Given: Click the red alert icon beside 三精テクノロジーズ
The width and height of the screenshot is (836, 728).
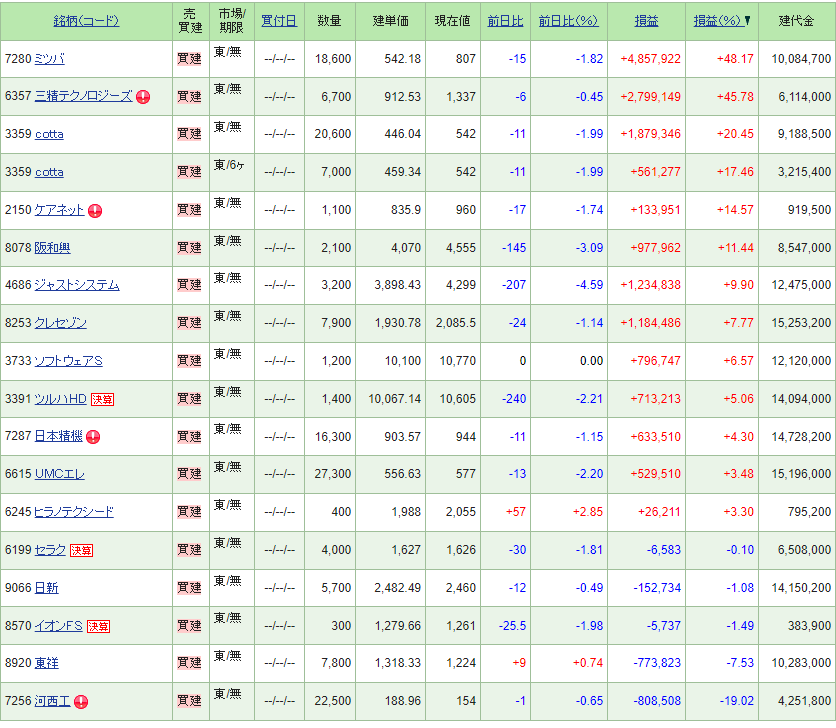Looking at the screenshot, I should [143, 97].
